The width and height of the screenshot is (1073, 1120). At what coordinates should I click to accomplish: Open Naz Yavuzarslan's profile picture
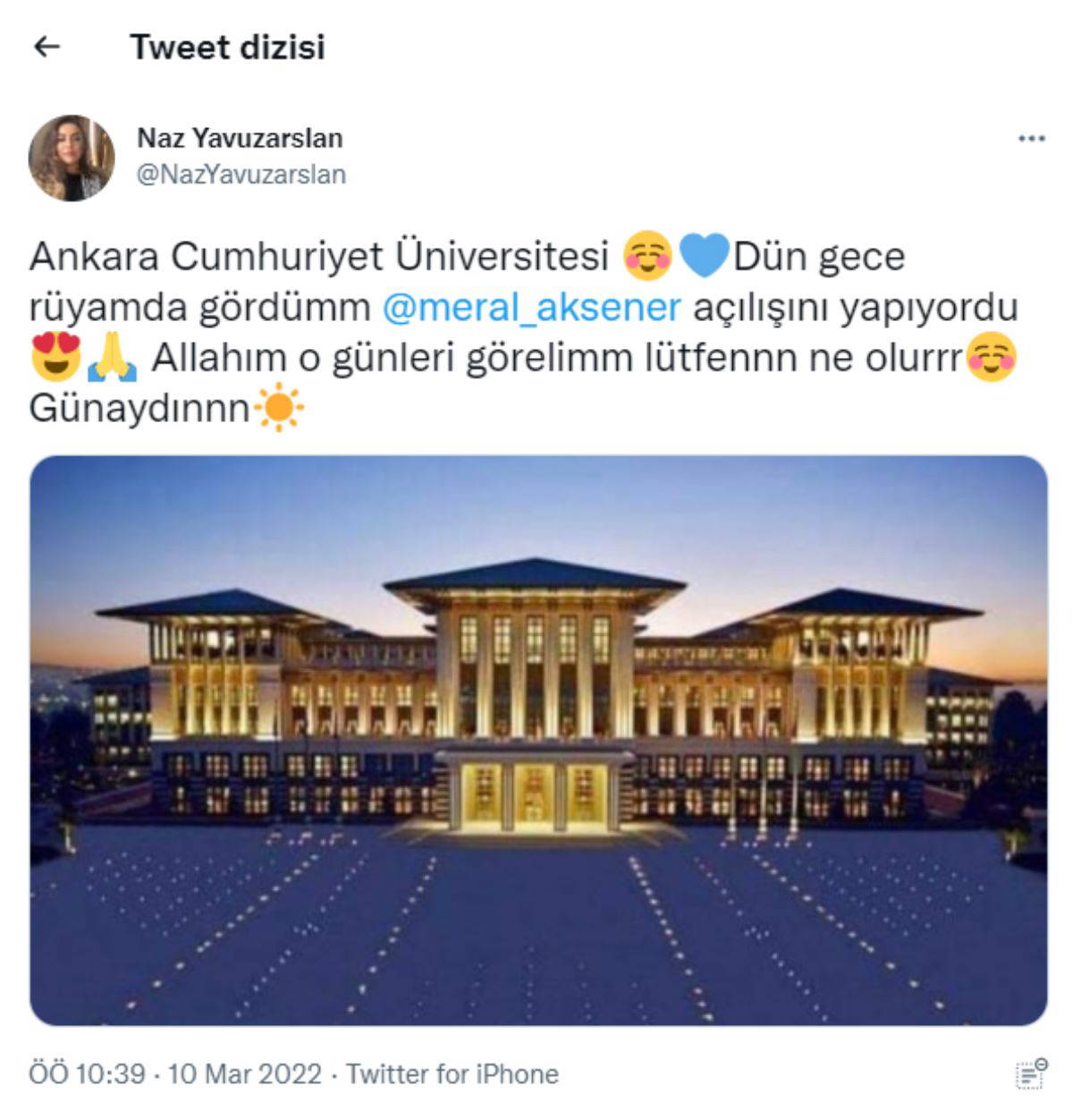[72, 157]
